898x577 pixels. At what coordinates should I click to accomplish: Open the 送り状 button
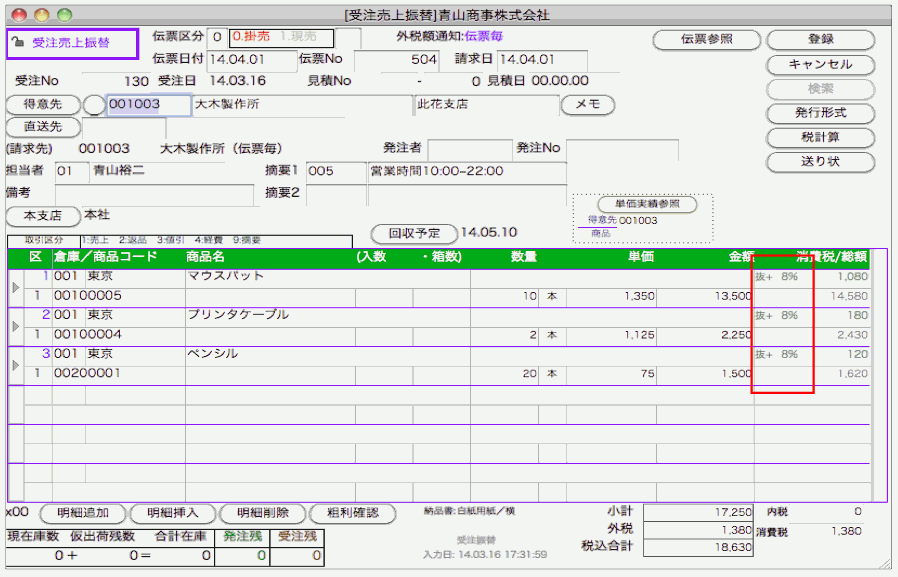pos(820,162)
